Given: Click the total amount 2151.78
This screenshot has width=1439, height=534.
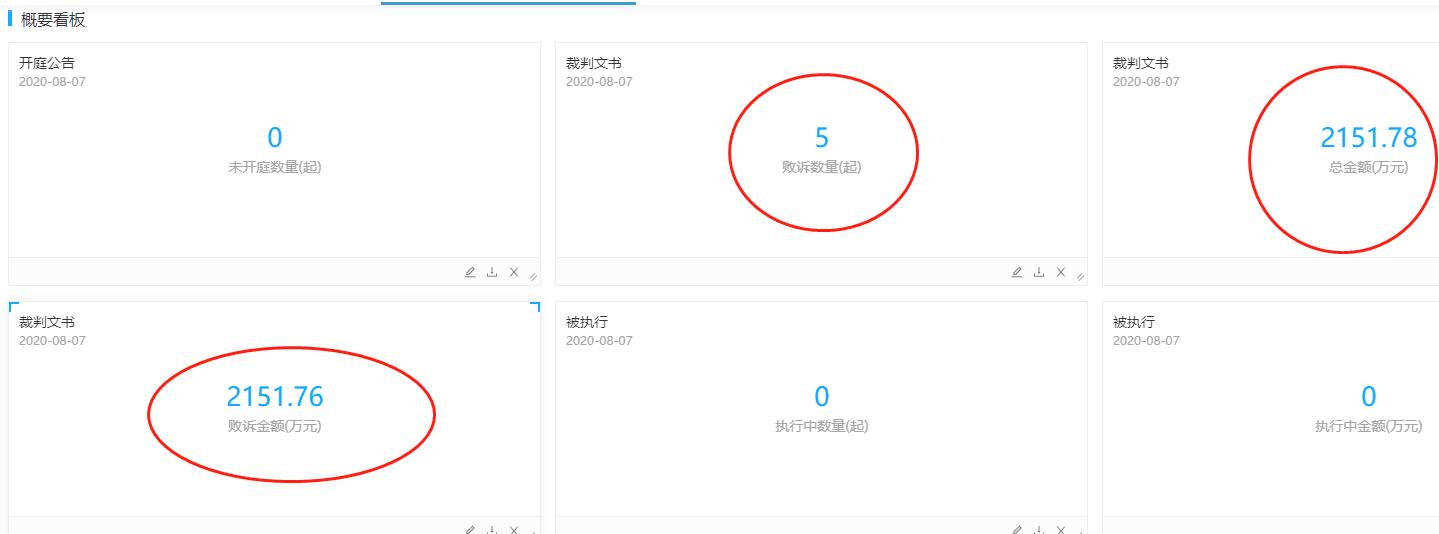Looking at the screenshot, I should [1369, 138].
